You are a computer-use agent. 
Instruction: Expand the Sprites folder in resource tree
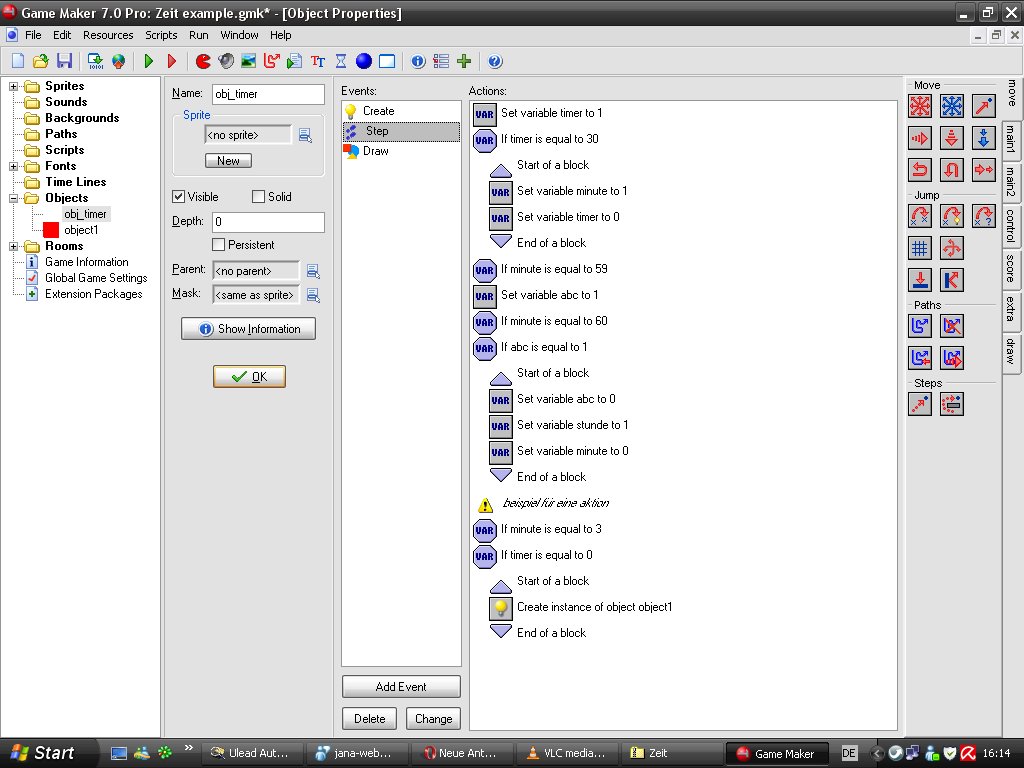coord(13,86)
